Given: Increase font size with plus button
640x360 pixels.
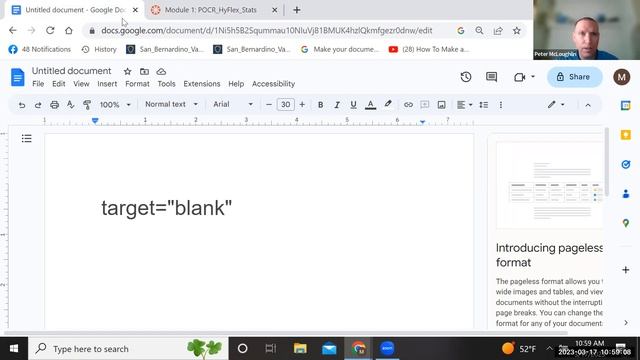Looking at the screenshot, I should [302, 105].
